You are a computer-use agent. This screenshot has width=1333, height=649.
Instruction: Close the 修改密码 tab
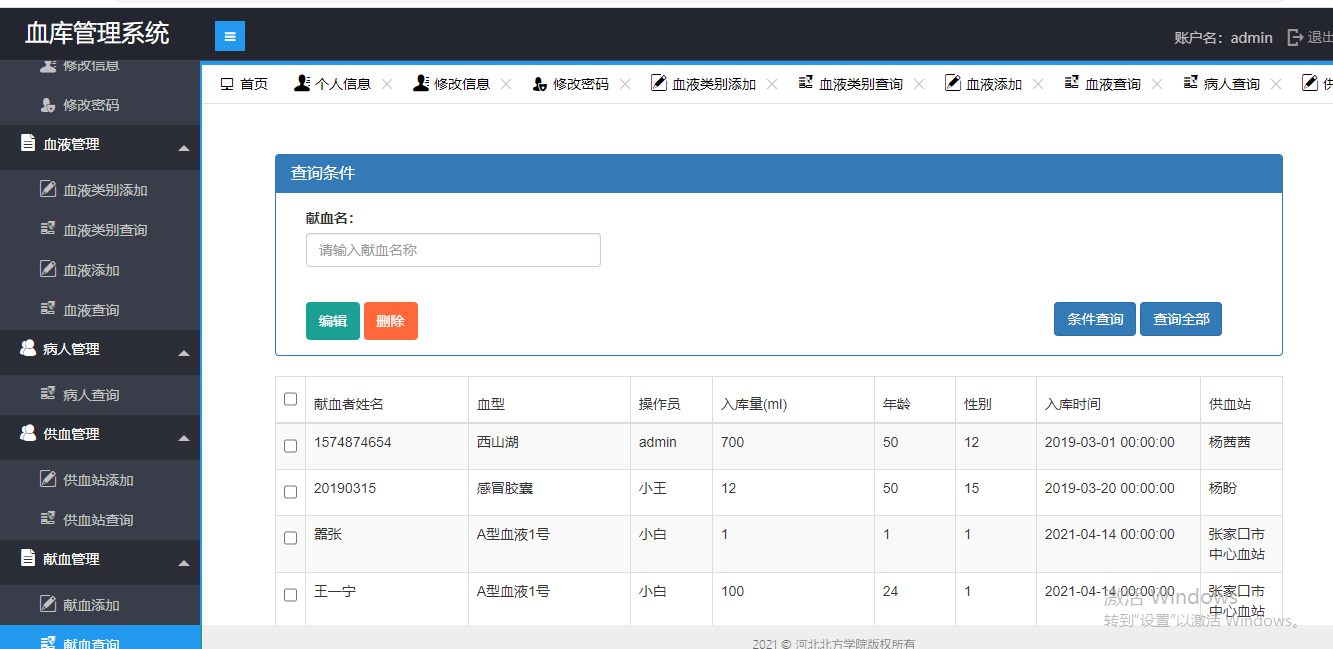(625, 84)
